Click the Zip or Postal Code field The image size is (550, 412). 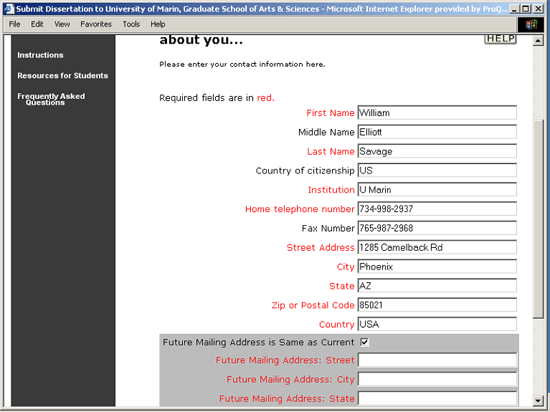click(x=437, y=305)
